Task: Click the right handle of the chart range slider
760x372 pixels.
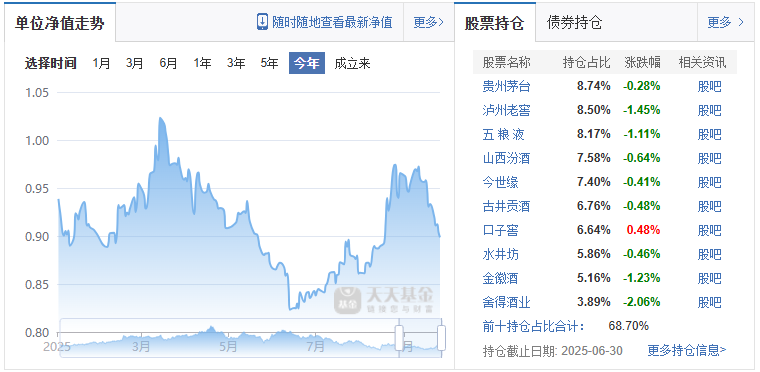Action: click(x=441, y=338)
